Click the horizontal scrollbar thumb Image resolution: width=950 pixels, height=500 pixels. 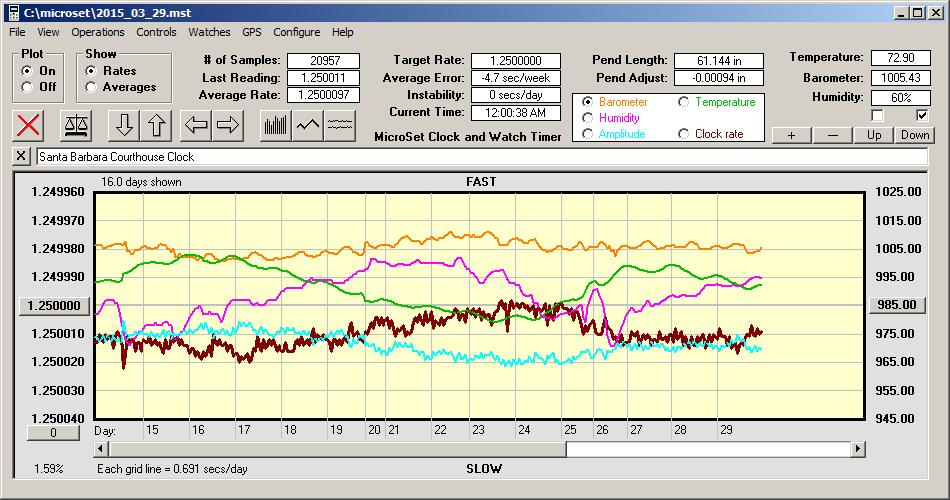coord(337,449)
